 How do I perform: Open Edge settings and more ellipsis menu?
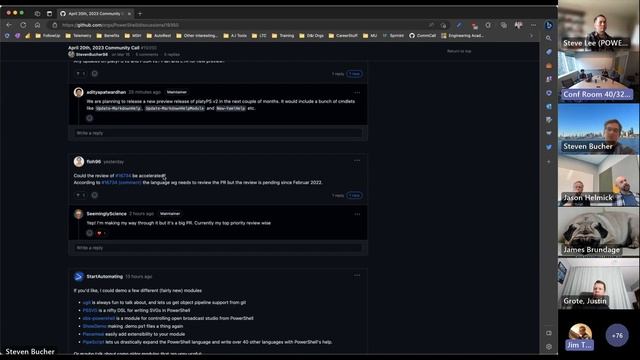click(x=533, y=25)
